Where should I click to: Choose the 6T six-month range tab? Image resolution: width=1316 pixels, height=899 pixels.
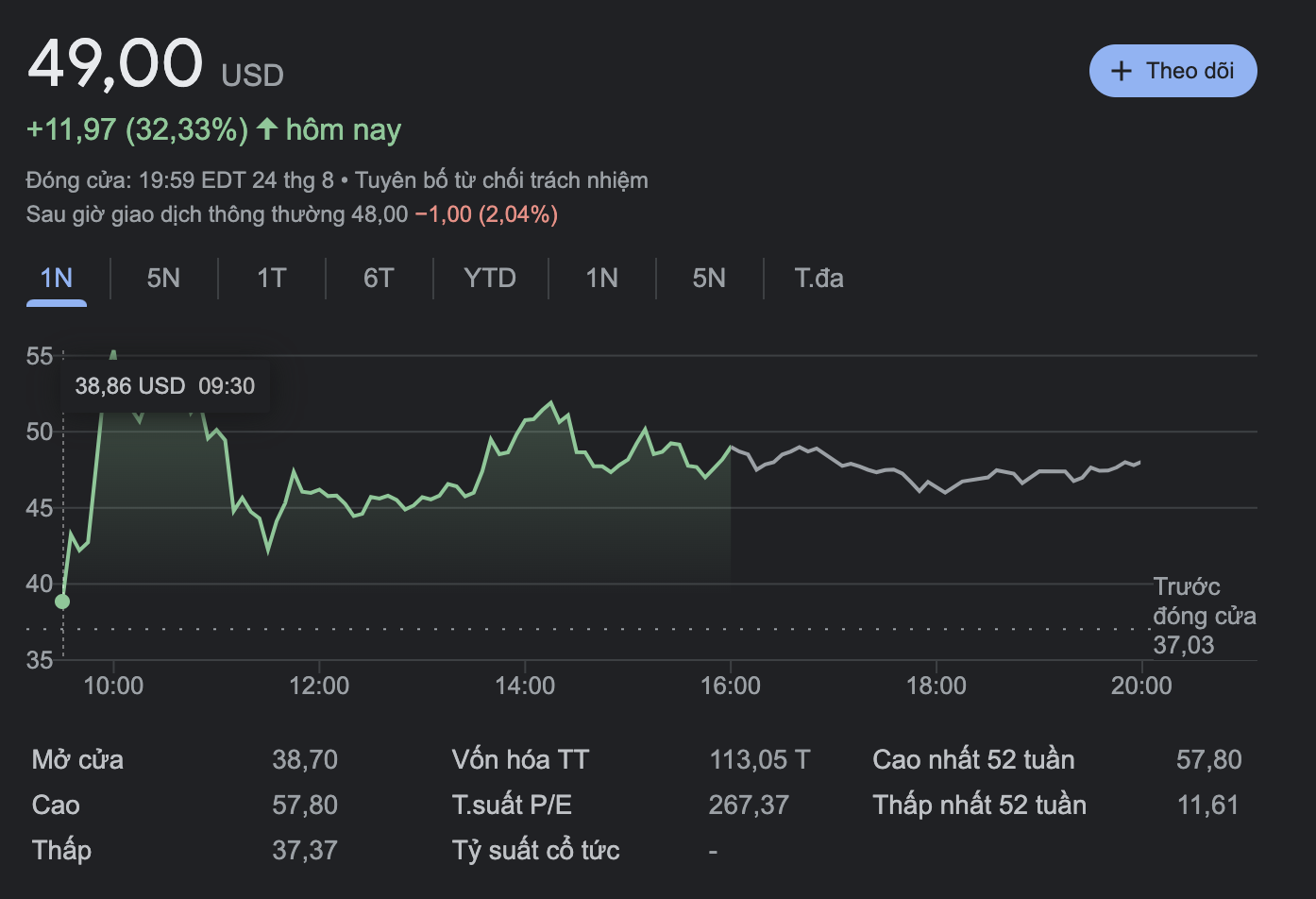(379, 279)
